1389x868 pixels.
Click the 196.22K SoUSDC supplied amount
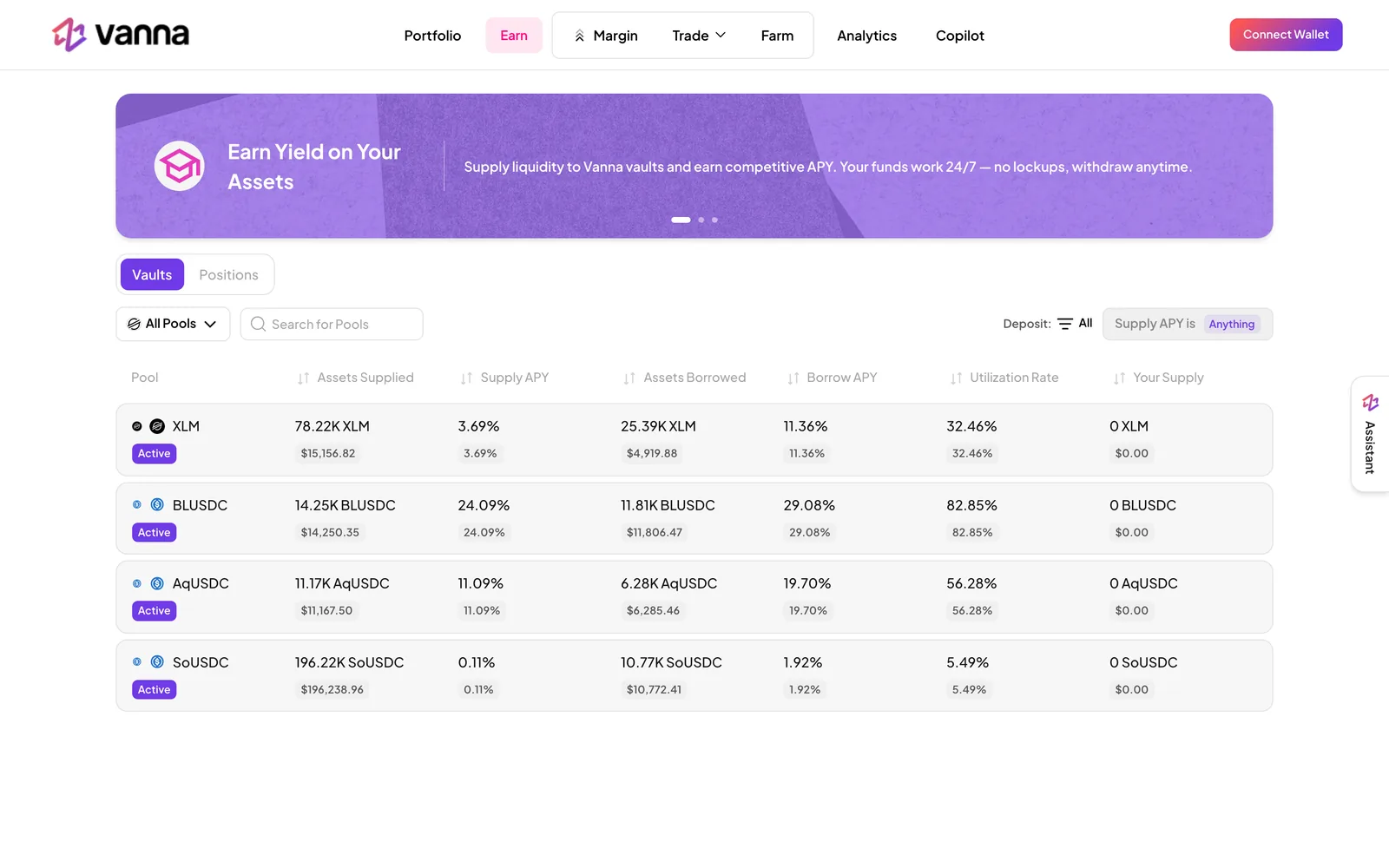tap(349, 662)
